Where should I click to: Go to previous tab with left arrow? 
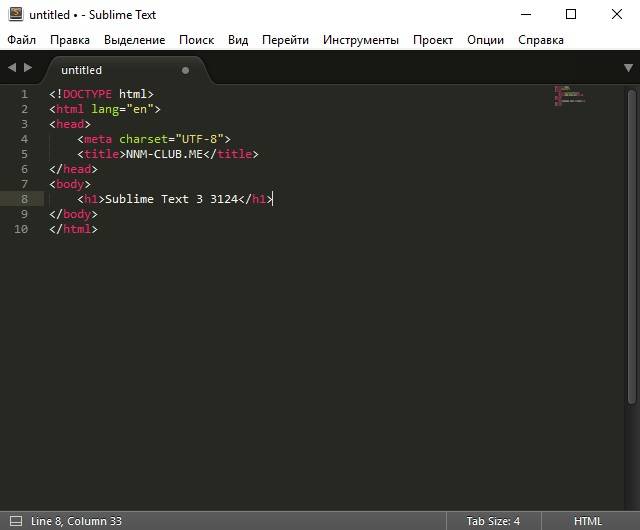coord(12,67)
